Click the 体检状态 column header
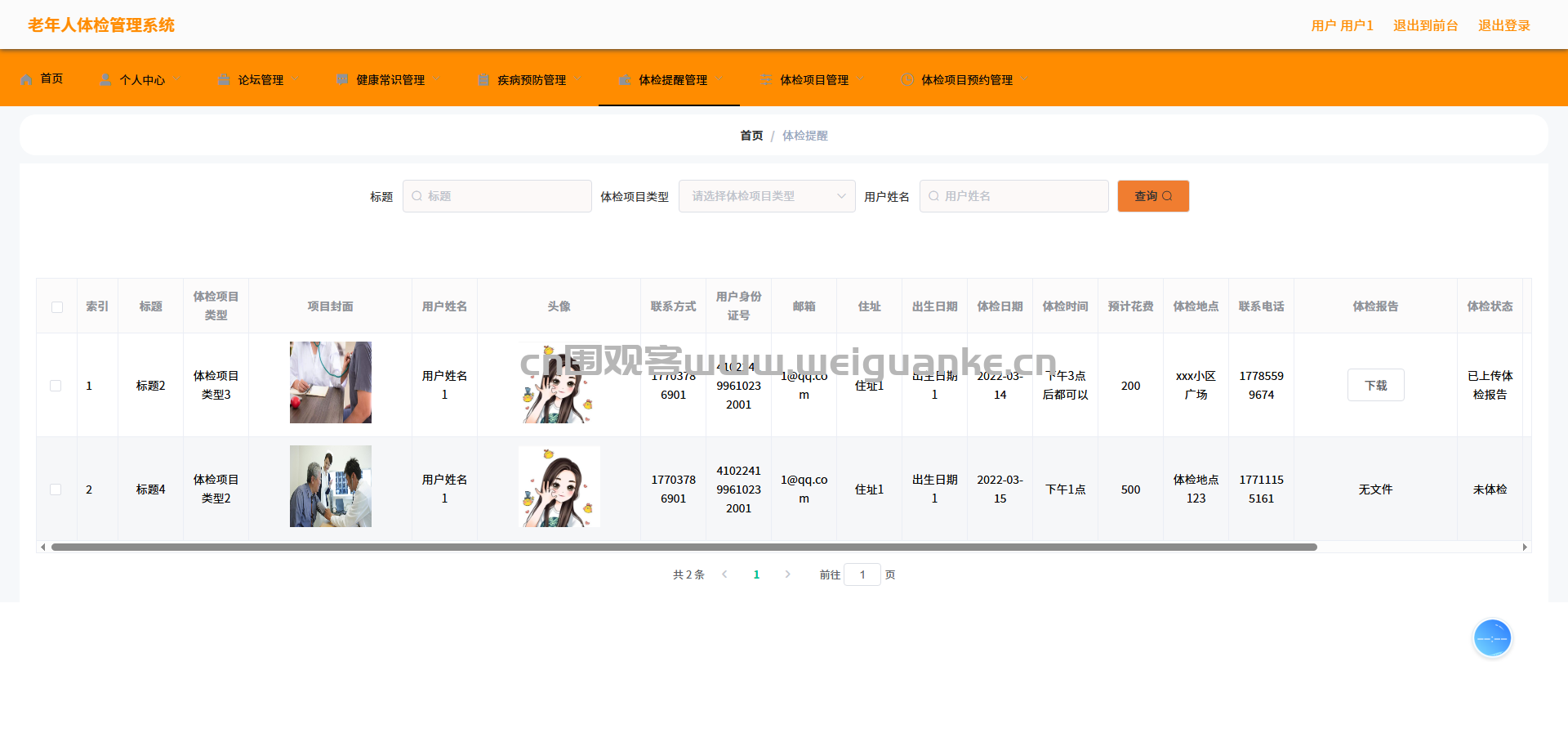Image resolution: width=1568 pixels, height=751 pixels. coord(1490,306)
